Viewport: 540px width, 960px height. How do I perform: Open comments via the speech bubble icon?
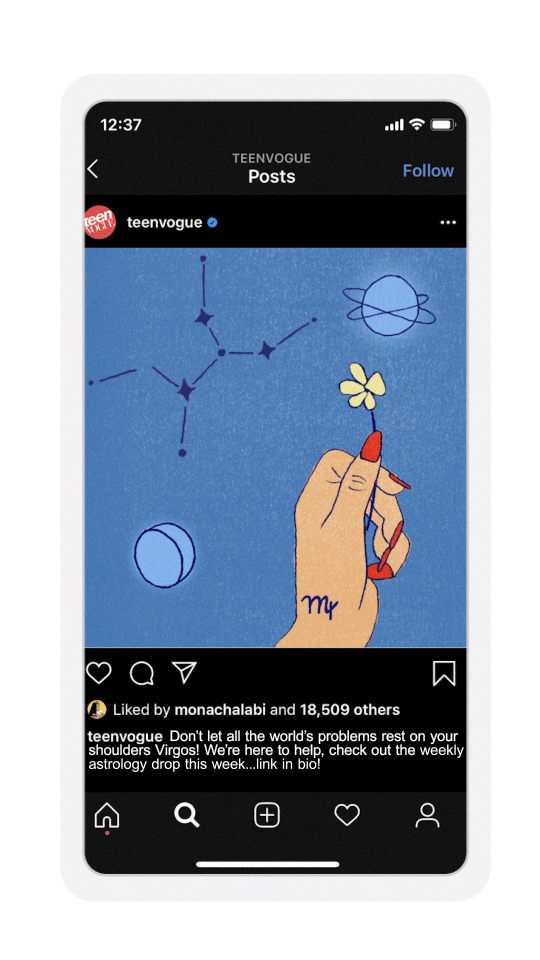141,673
